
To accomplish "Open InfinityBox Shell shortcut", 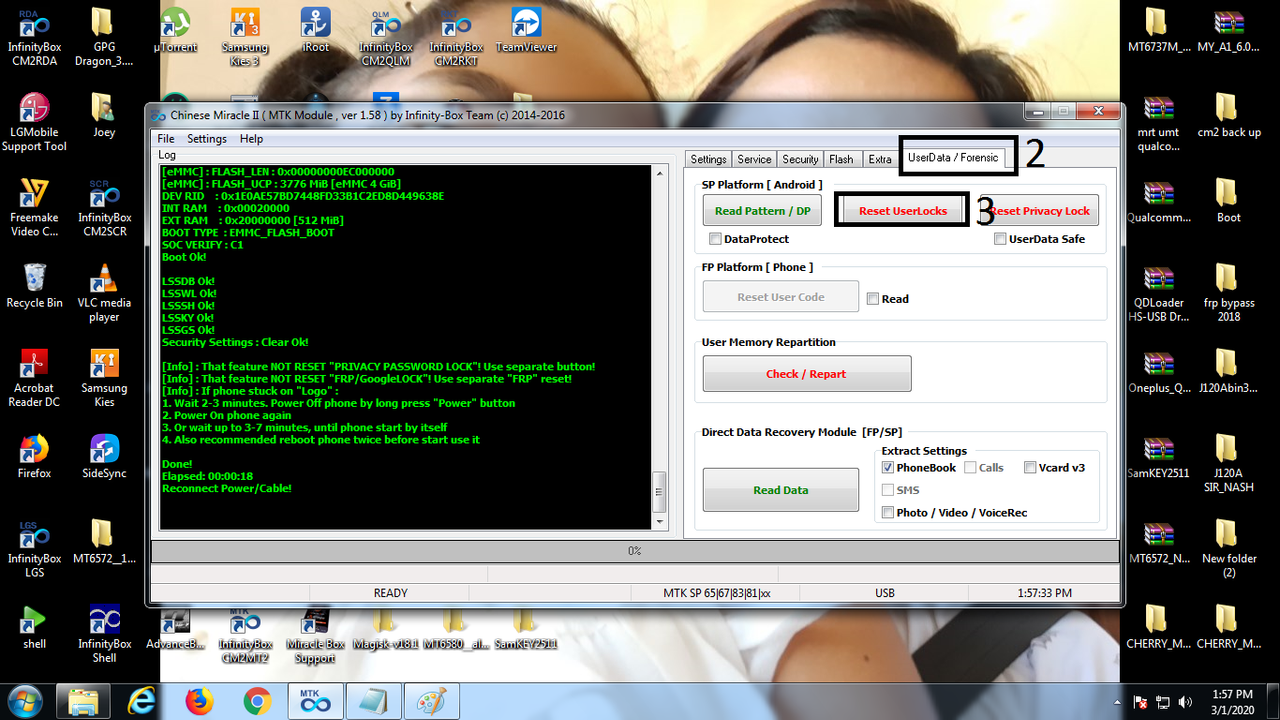I will 104,633.
